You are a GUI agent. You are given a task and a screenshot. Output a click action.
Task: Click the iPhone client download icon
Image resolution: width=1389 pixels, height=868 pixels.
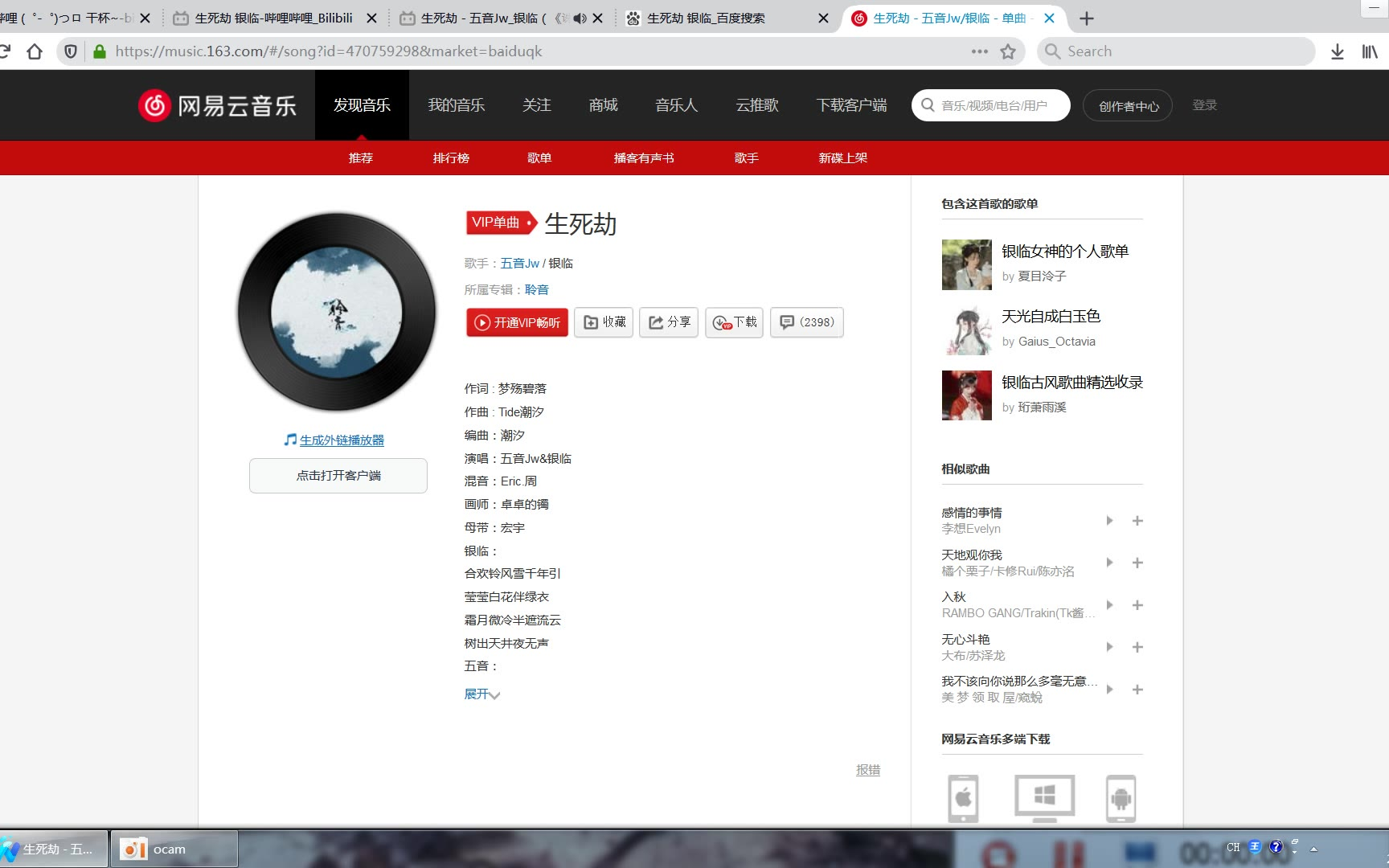964,798
